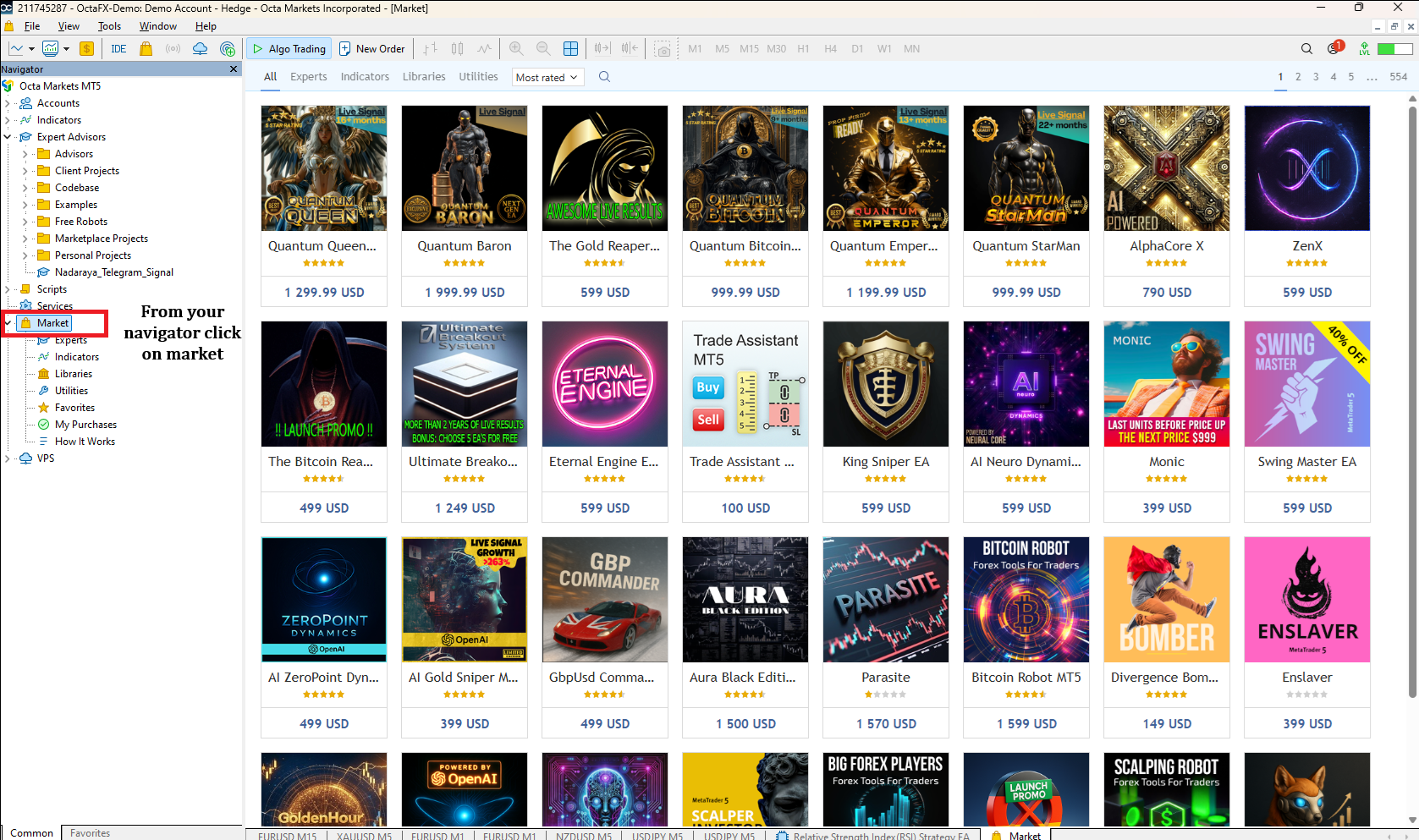Click the green connection level icon
The image size is (1419, 840).
[1364, 48]
